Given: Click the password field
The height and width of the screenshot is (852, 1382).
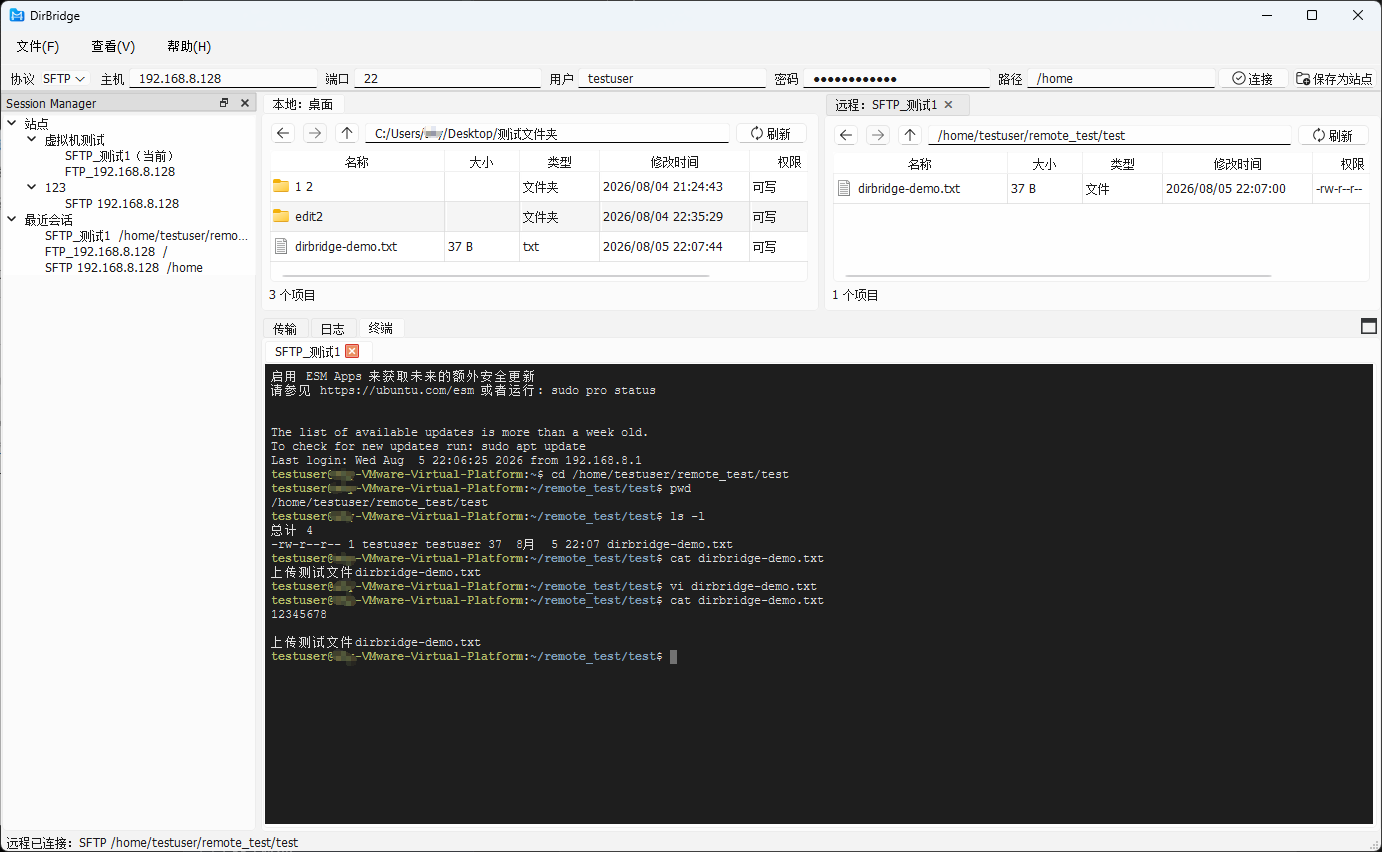Looking at the screenshot, I should tap(896, 78).
